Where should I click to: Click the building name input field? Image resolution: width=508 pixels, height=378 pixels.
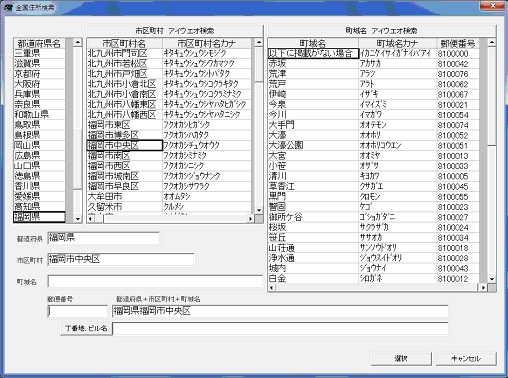point(280,329)
